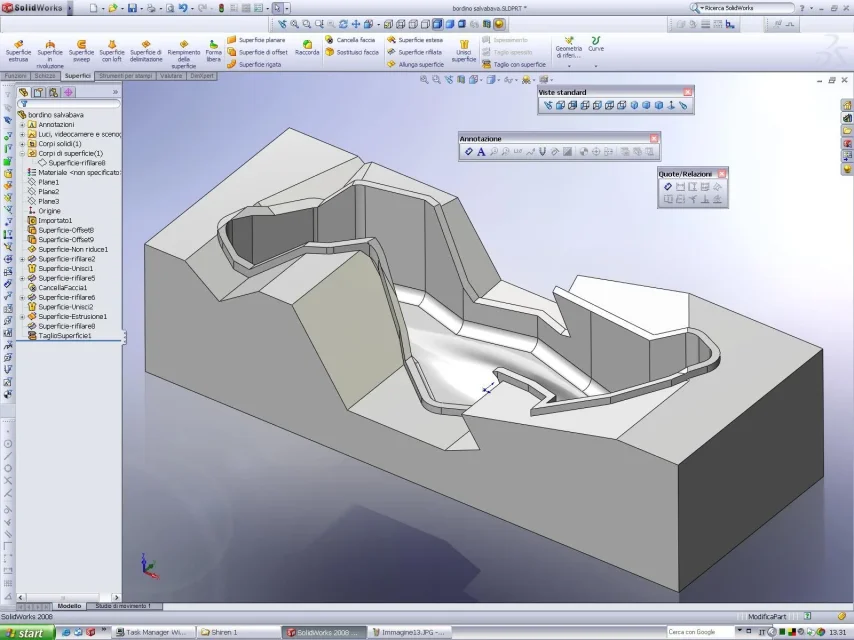Activate the Unisci superficie tool
854x640 pixels.
click(x=464, y=51)
